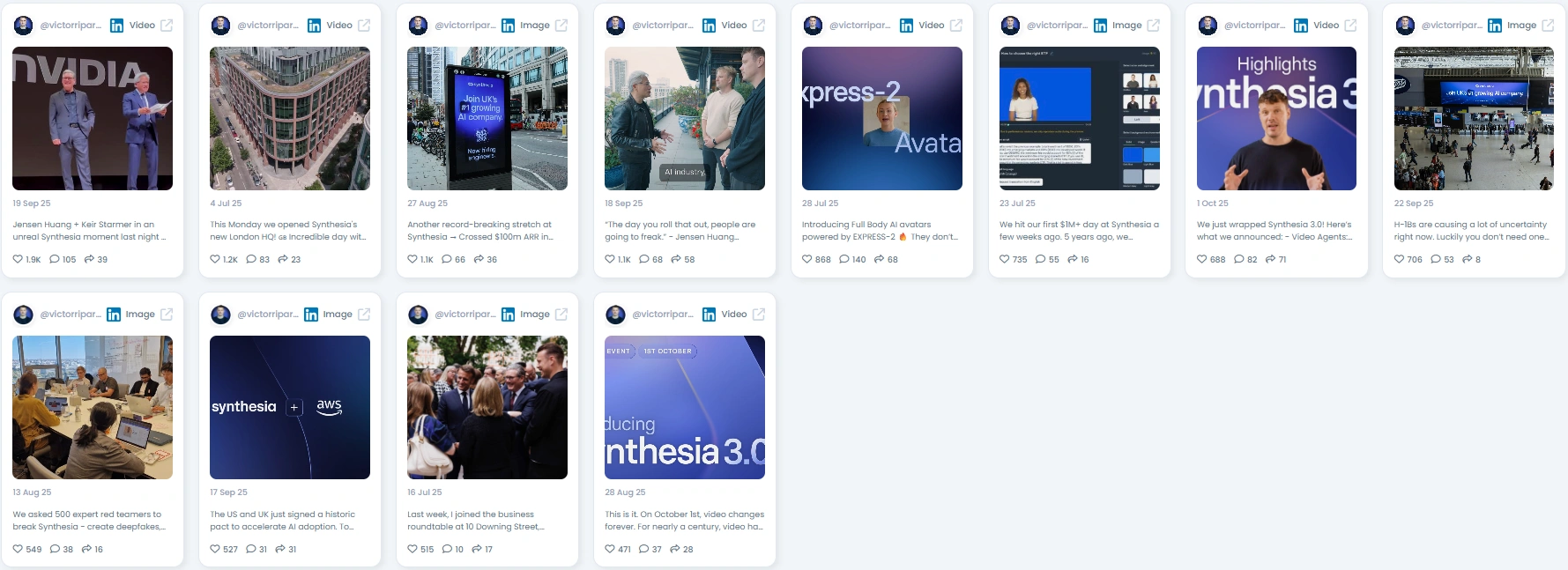Screen dimensions: 1568x570
Task: Click 'This is it. On October 1st' text
Action: 684,521
